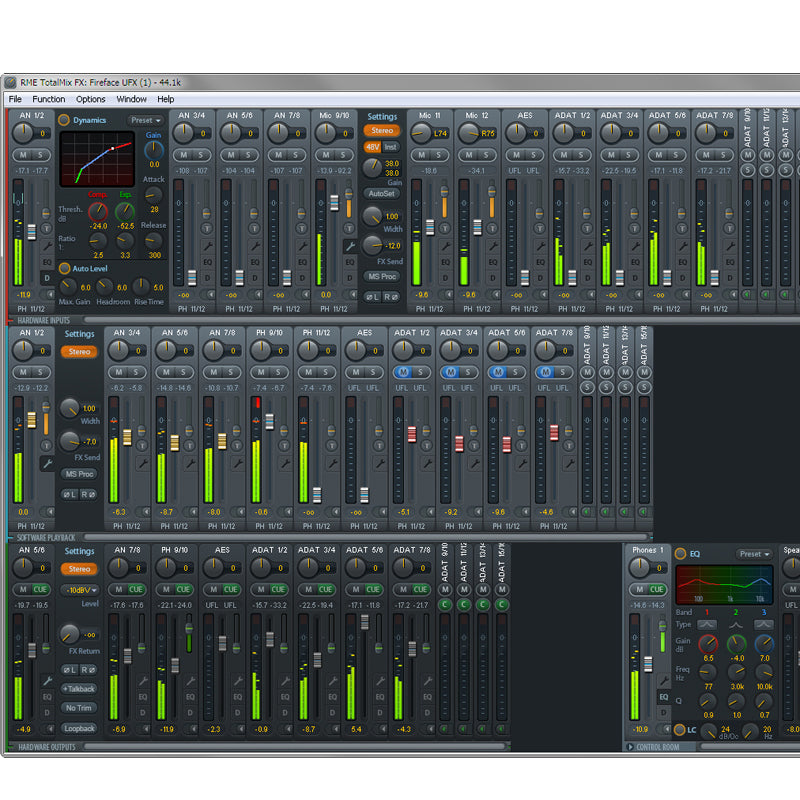Toggle the Dynamics power button on AN 1/2
800x800 pixels.
point(64,120)
